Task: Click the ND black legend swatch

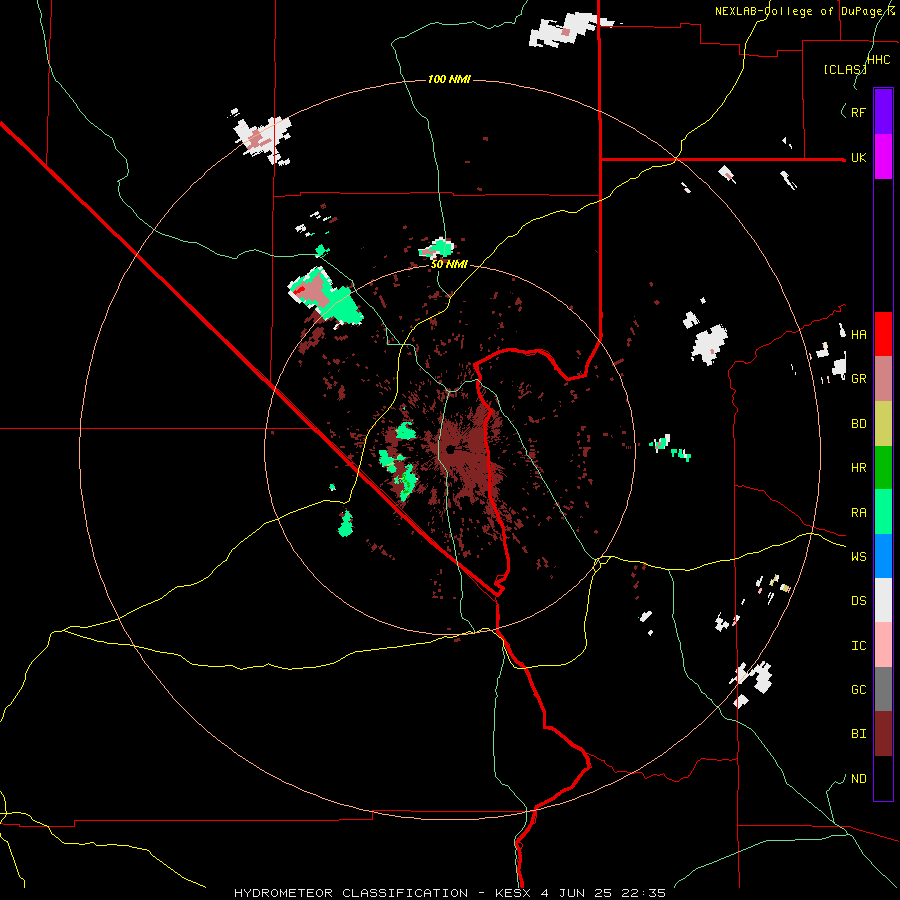Action: pyautogui.click(x=883, y=778)
